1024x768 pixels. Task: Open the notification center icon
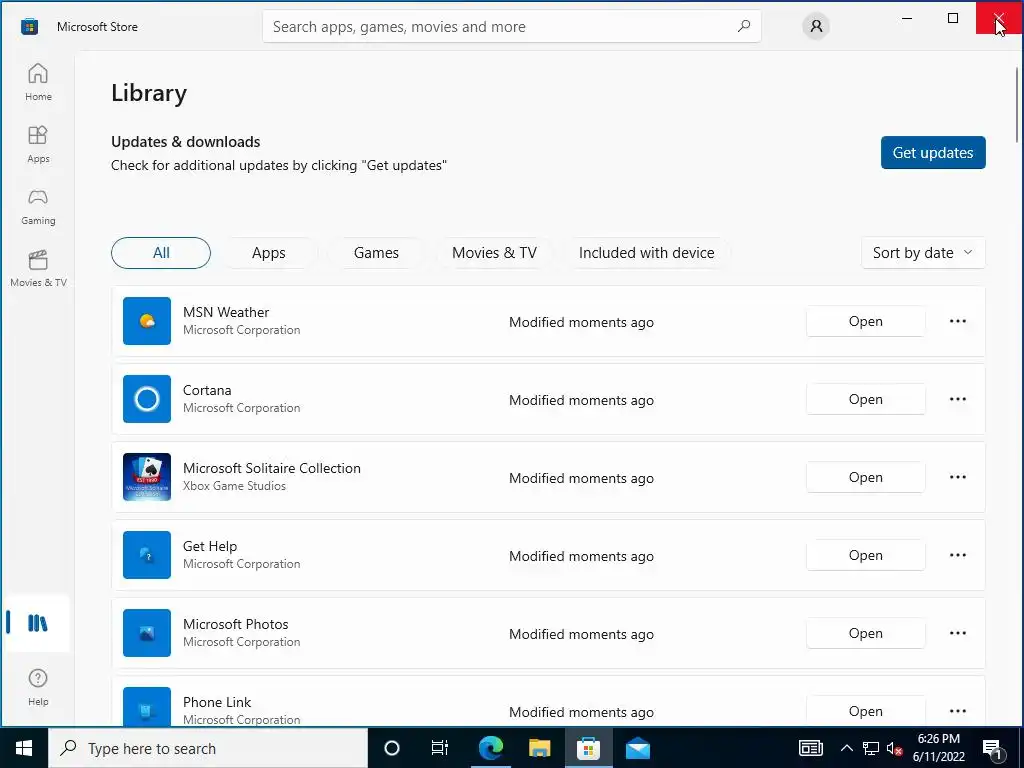[x=993, y=748]
